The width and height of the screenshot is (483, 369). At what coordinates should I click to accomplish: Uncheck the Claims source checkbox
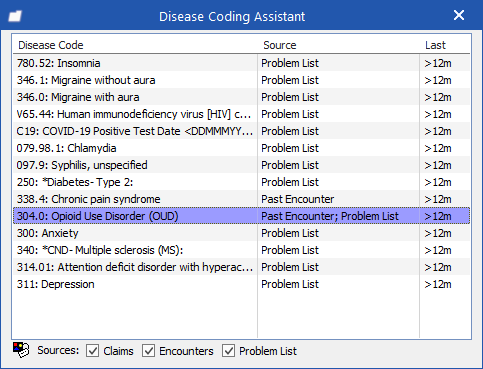[92, 351]
